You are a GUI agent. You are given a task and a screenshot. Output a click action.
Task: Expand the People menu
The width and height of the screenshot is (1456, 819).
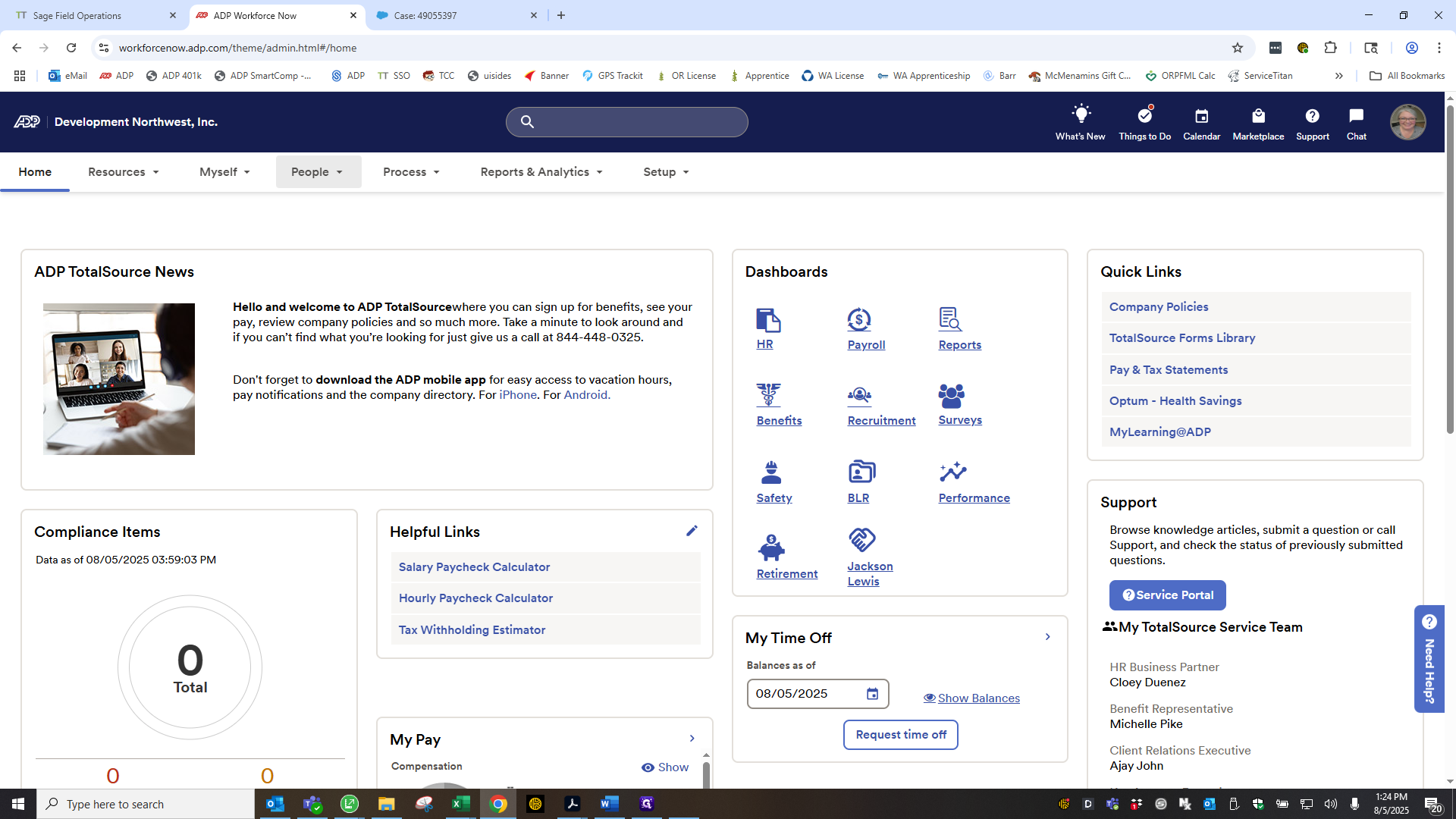coord(318,172)
